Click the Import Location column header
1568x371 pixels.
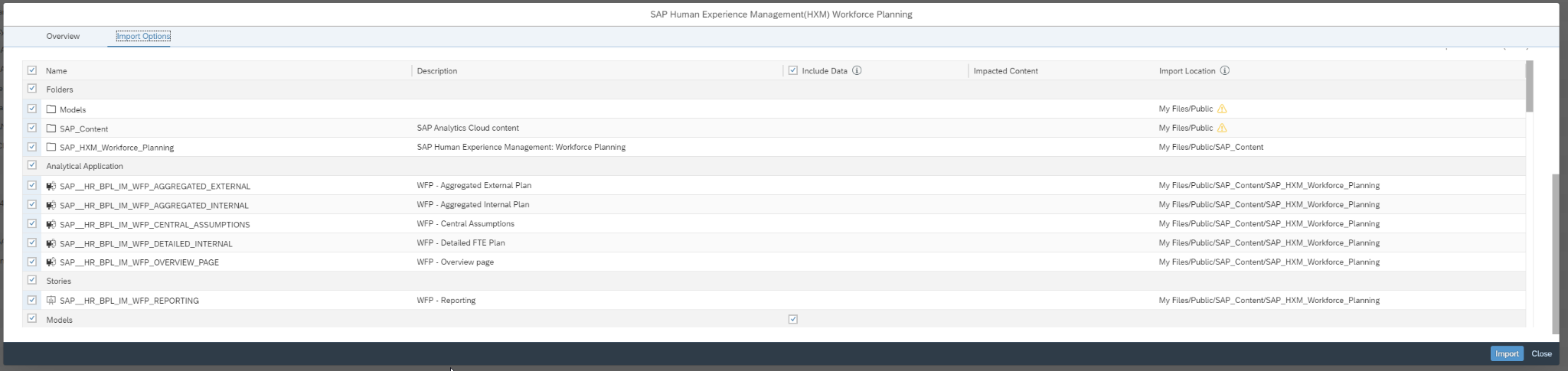click(x=1187, y=70)
